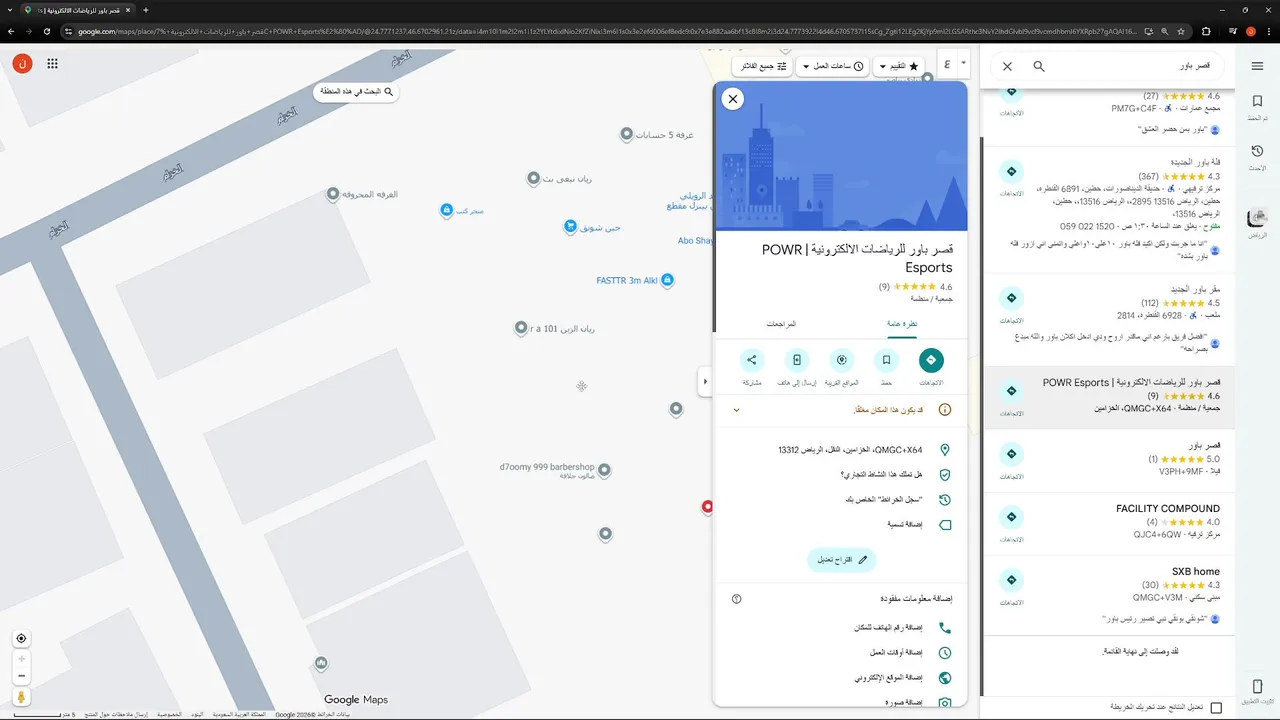Share the place via مشاركة icon

tap(752, 360)
